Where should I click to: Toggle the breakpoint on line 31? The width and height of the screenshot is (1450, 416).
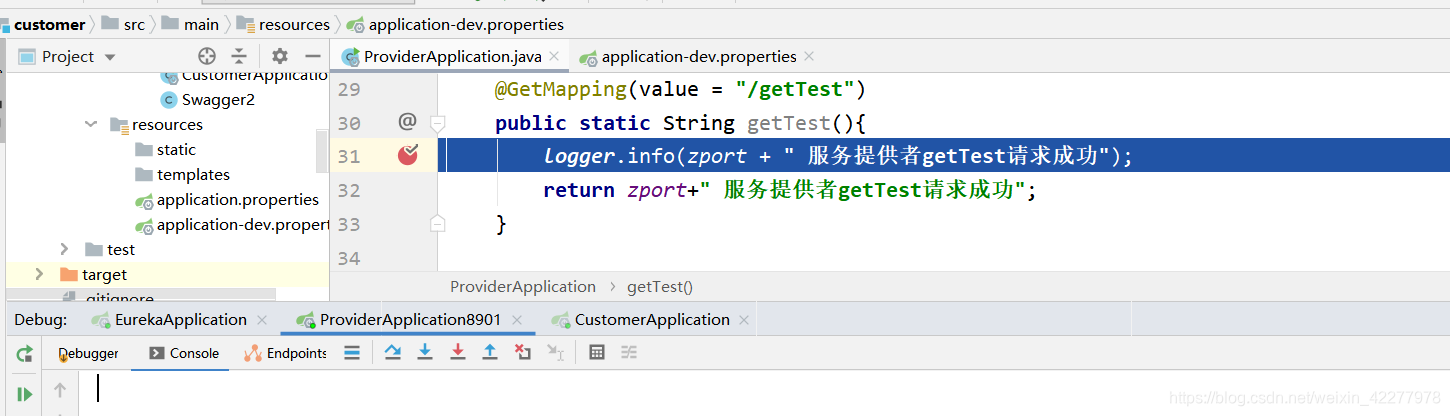tap(408, 155)
